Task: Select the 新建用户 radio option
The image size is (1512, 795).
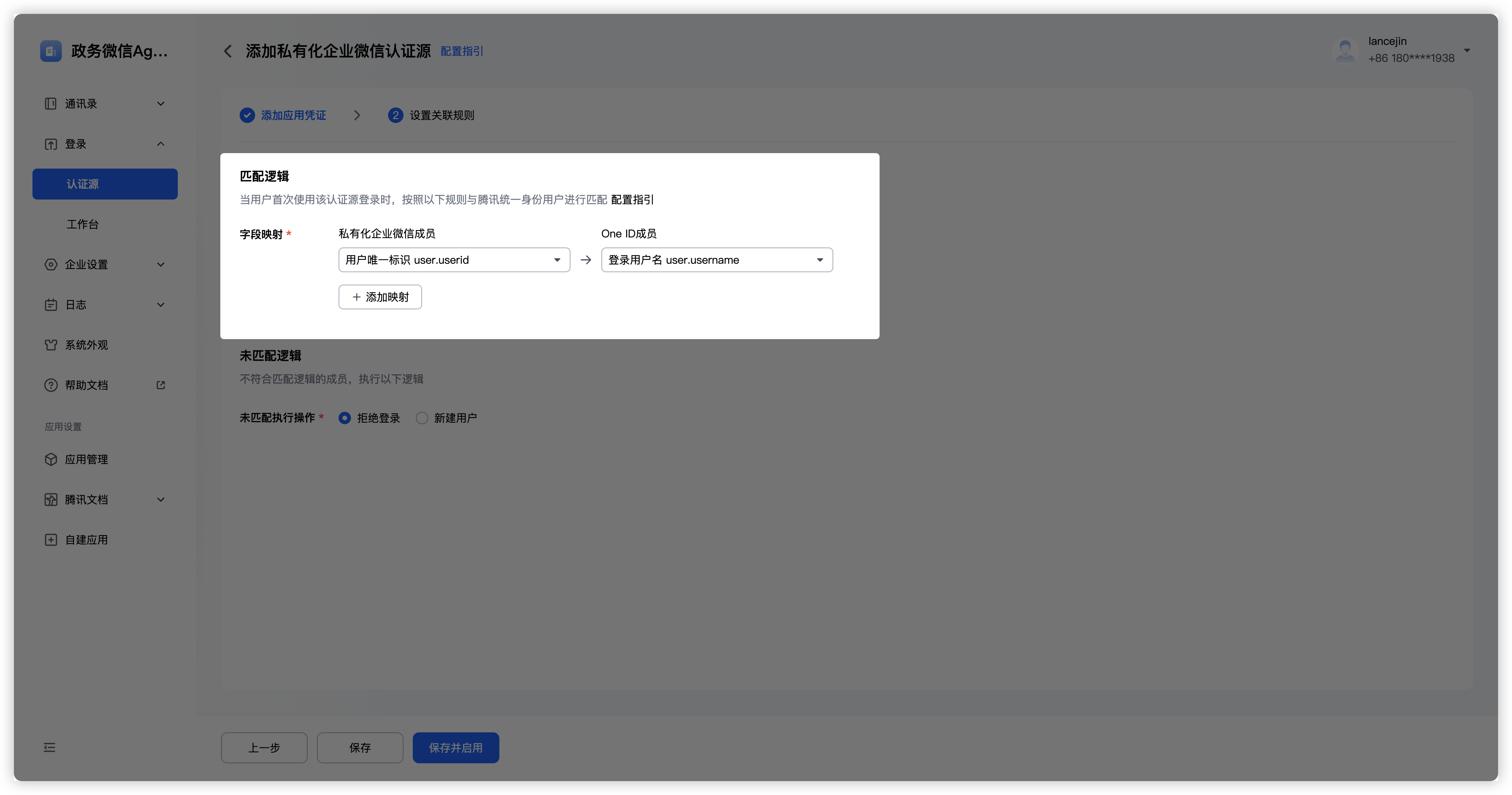Action: 422,418
